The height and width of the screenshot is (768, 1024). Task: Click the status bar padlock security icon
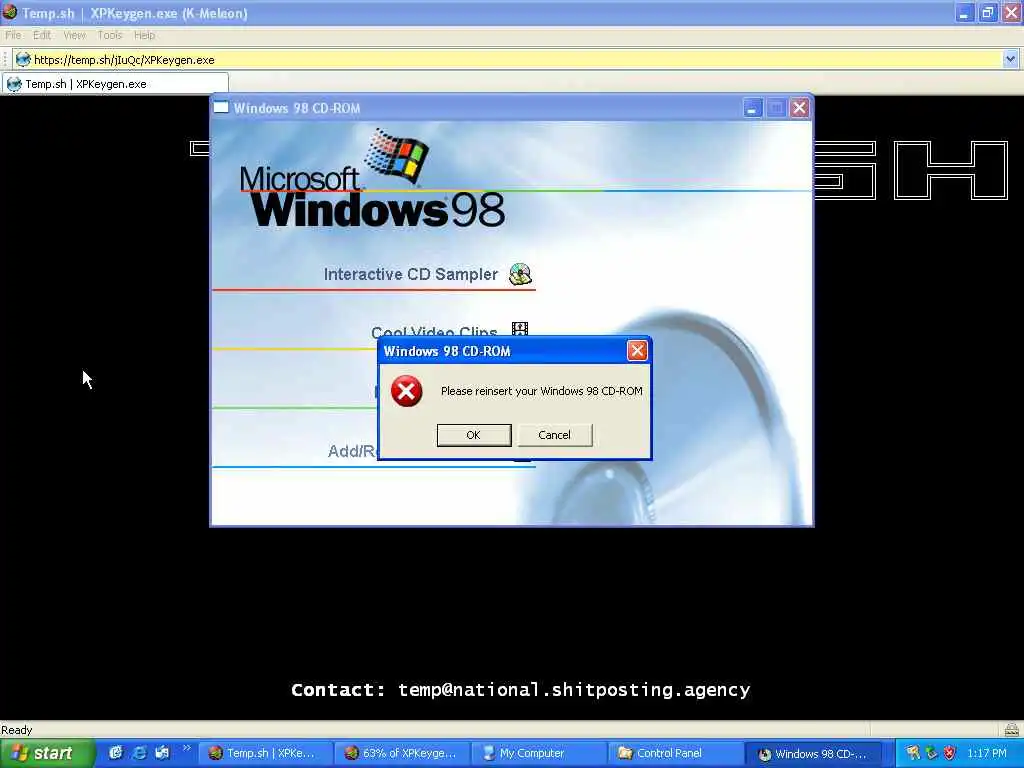[x=1012, y=729]
